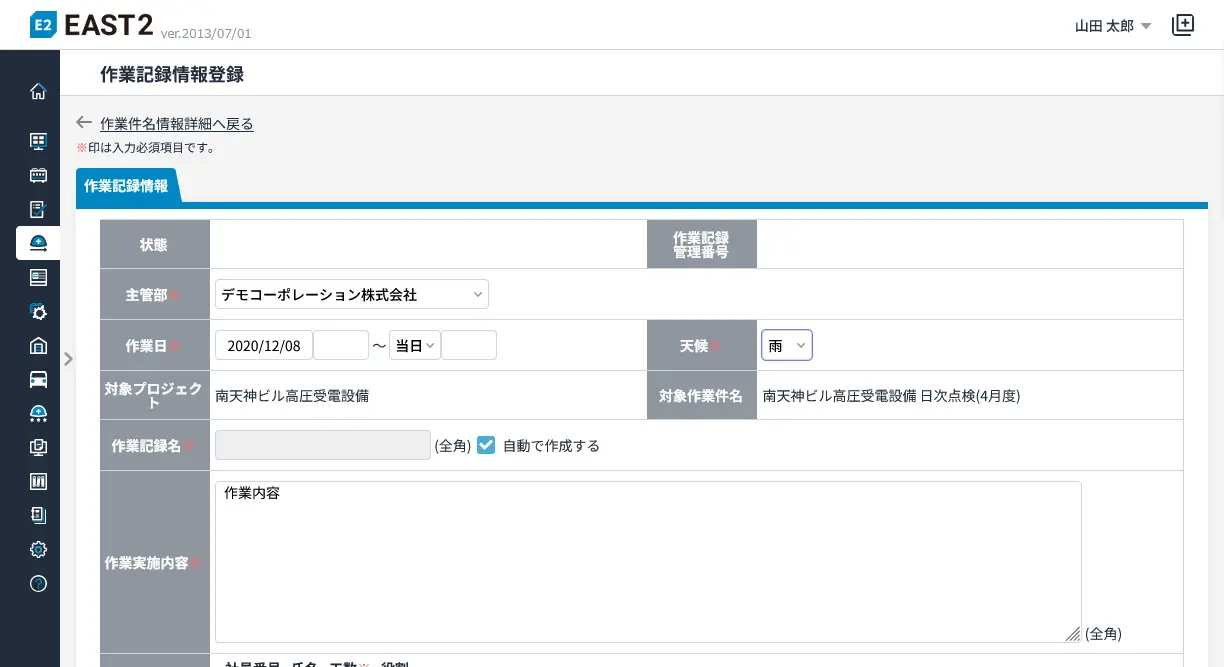Select the 作業記録情報 tab
Viewport: 1224px width, 667px height.
click(x=126, y=186)
